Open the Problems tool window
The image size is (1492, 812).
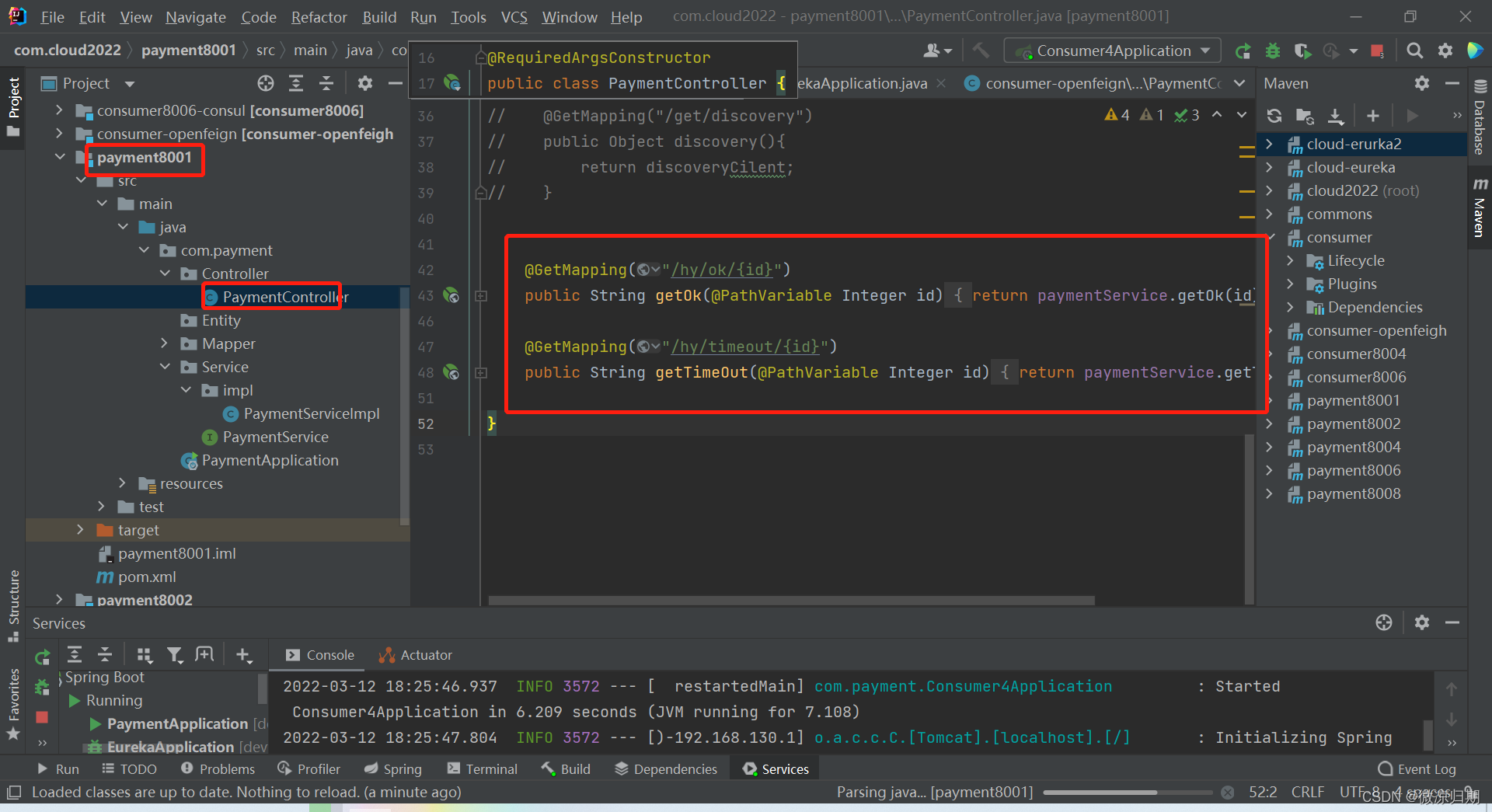point(218,768)
